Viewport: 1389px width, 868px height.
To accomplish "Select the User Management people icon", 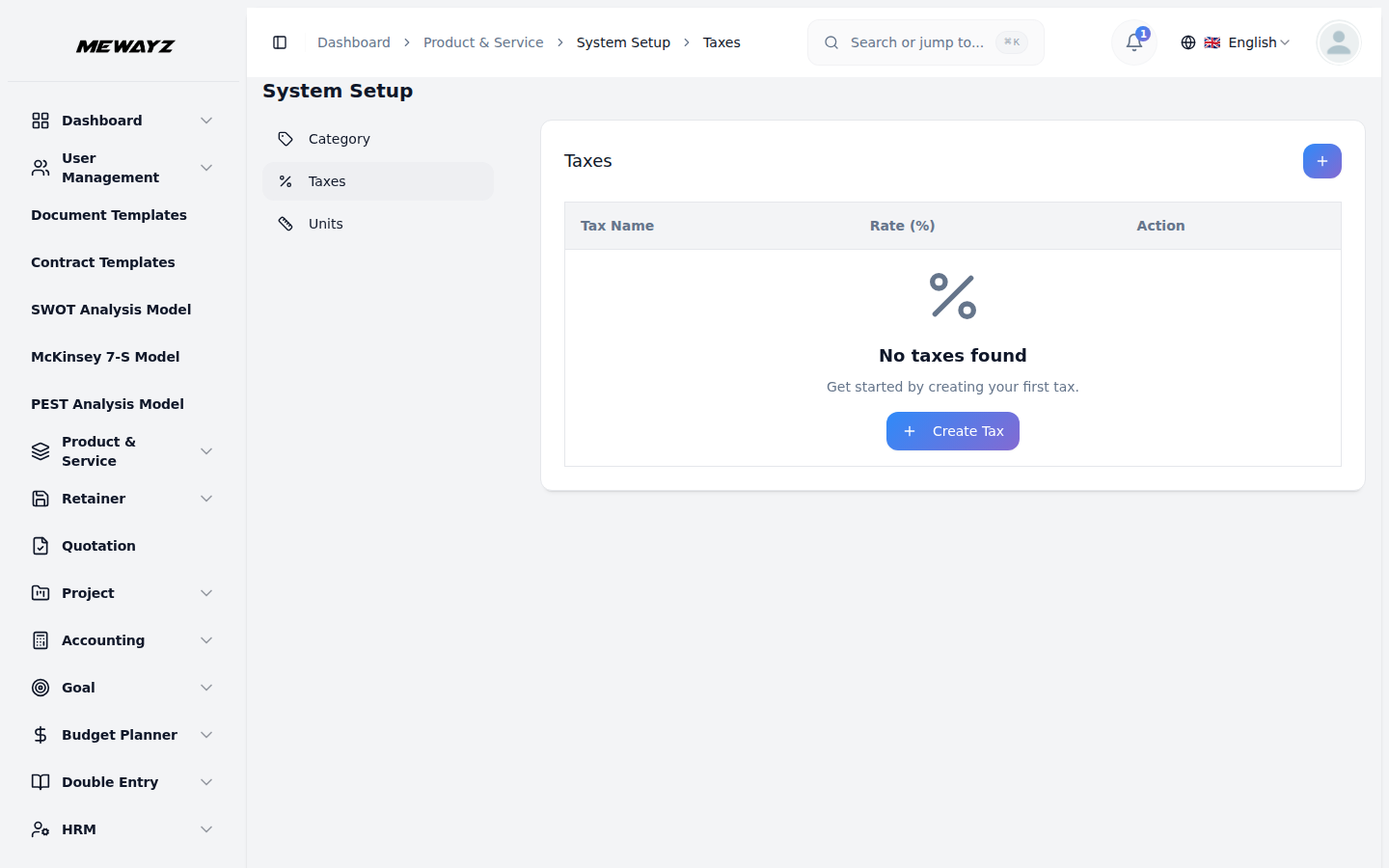I will tap(40, 167).
